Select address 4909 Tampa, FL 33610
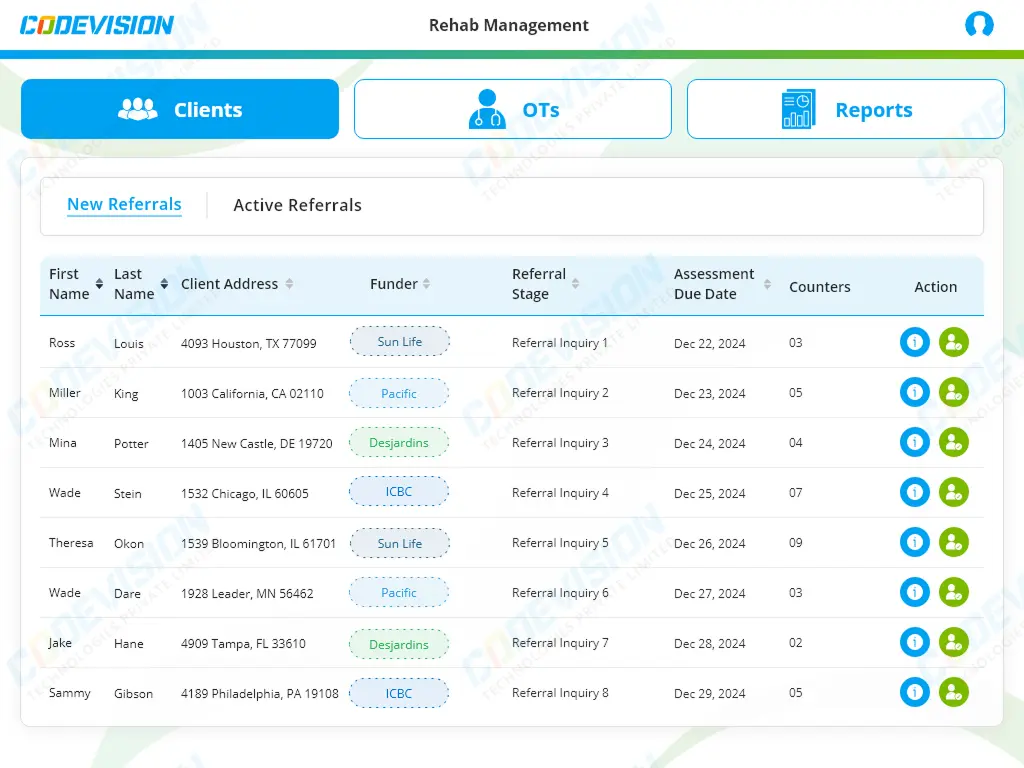 (x=243, y=644)
